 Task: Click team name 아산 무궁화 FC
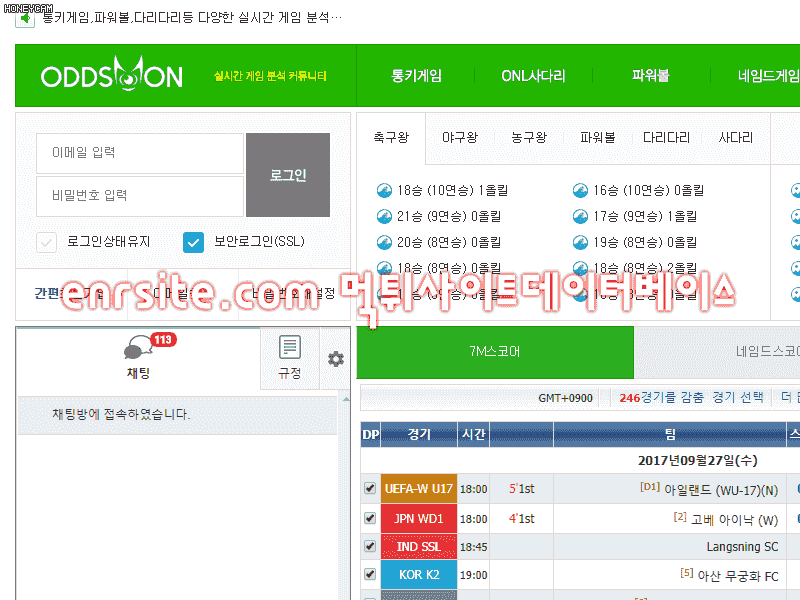point(738,577)
